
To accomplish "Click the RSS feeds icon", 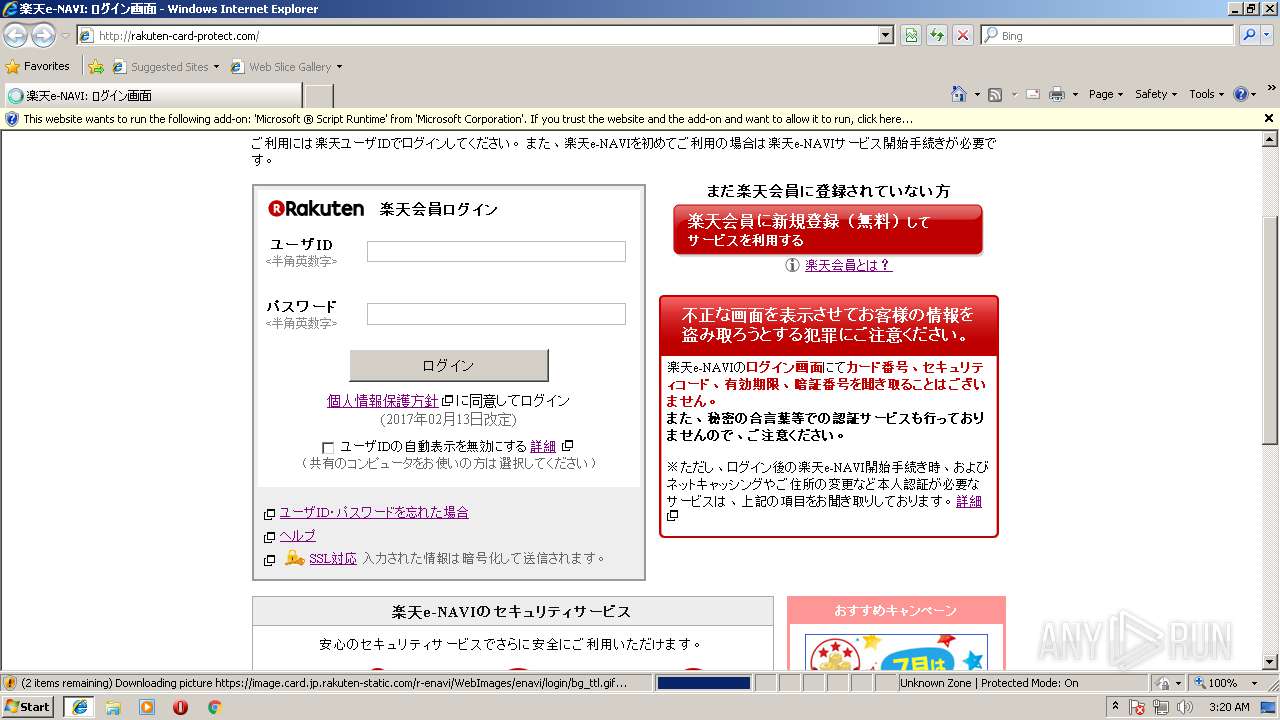I will (x=995, y=94).
